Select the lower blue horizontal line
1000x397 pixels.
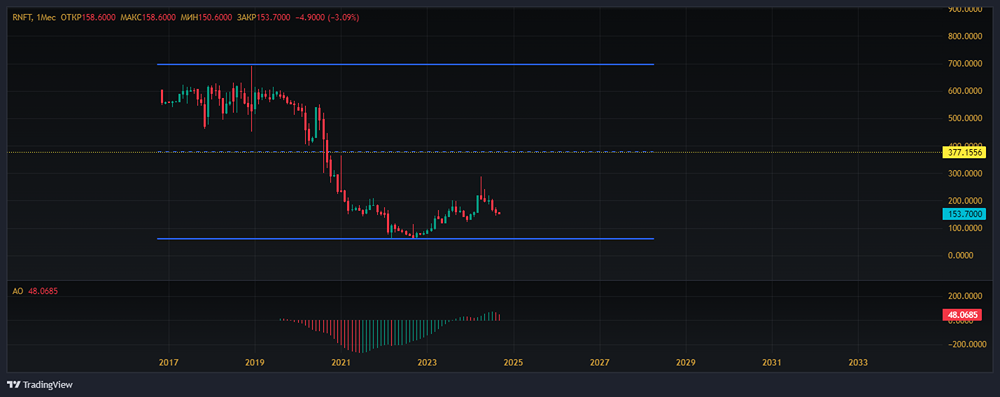(x=405, y=239)
